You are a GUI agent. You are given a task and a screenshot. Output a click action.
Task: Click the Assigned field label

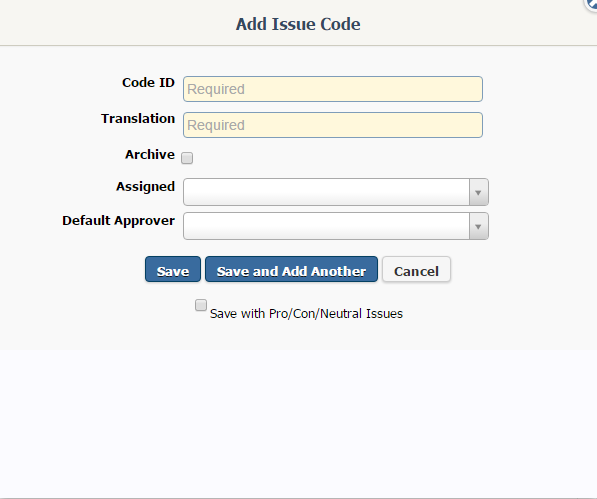pyautogui.click(x=145, y=187)
